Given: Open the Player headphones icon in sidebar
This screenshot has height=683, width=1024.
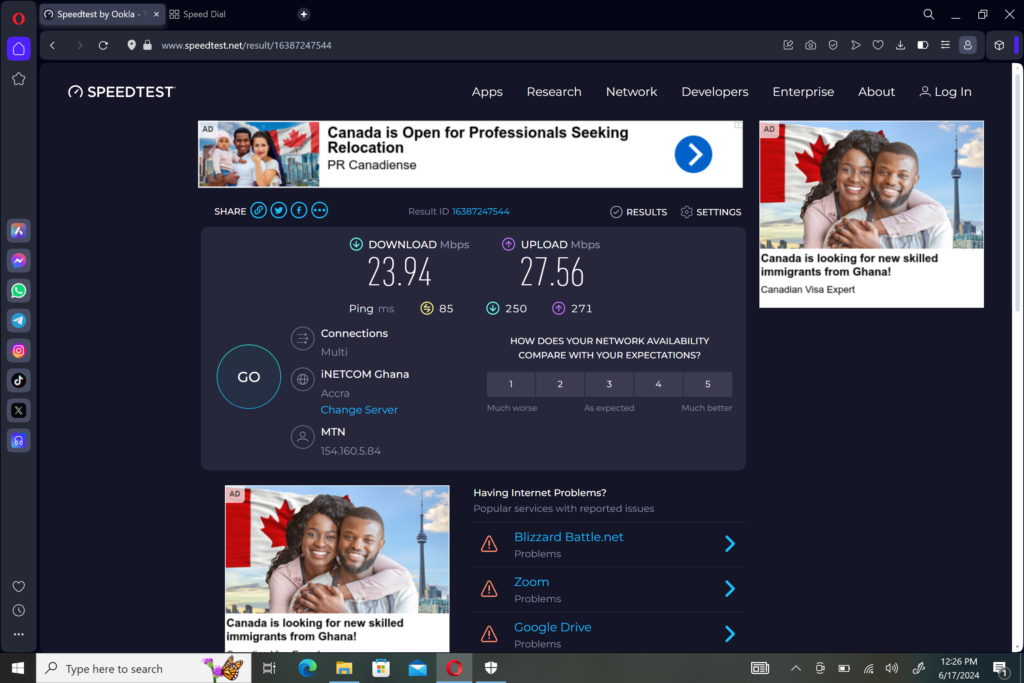Looking at the screenshot, I should tap(18, 440).
